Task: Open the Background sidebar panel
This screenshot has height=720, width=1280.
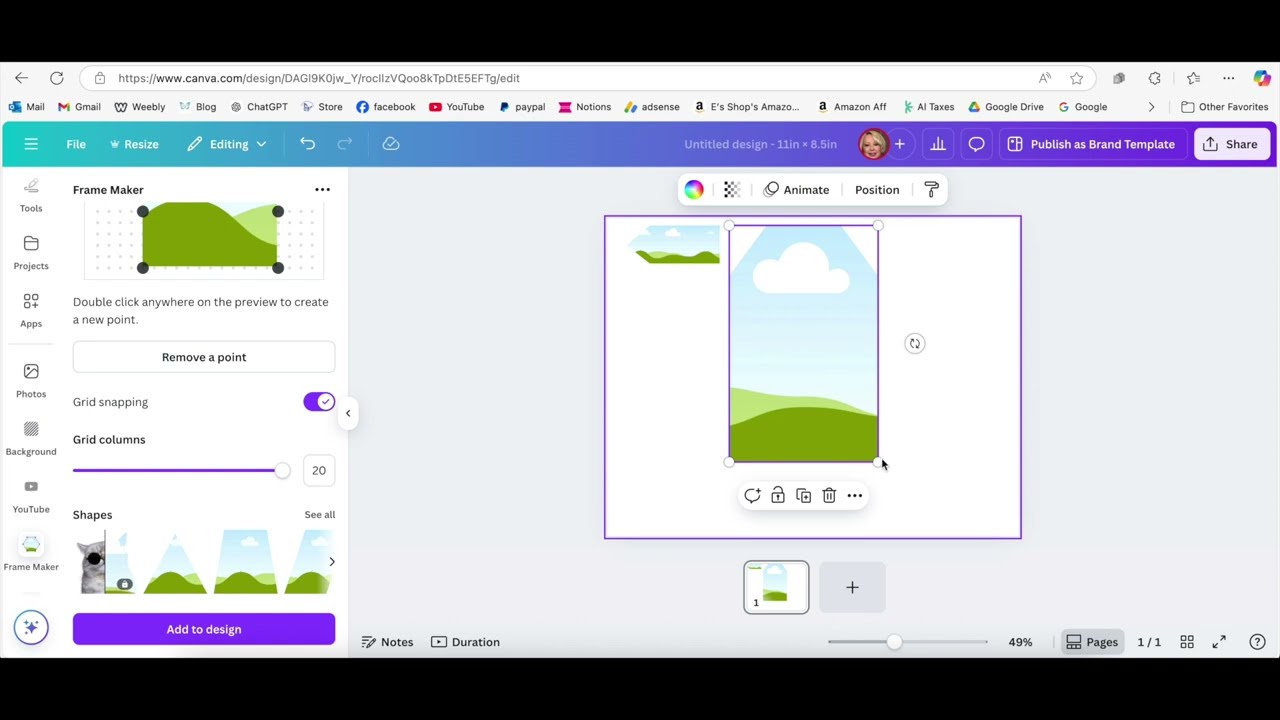Action: coord(31,438)
